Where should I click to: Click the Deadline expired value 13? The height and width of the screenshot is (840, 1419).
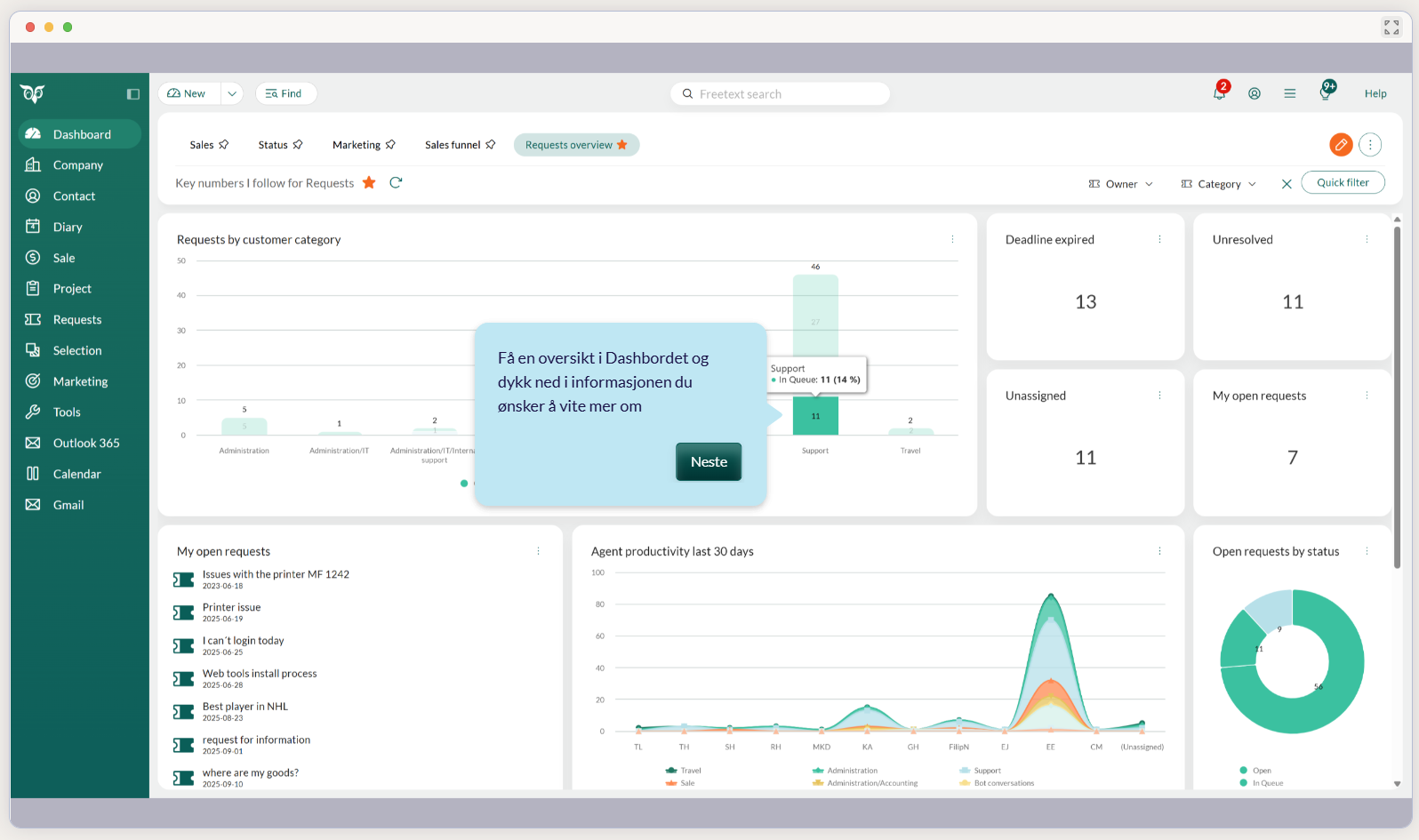tap(1086, 302)
